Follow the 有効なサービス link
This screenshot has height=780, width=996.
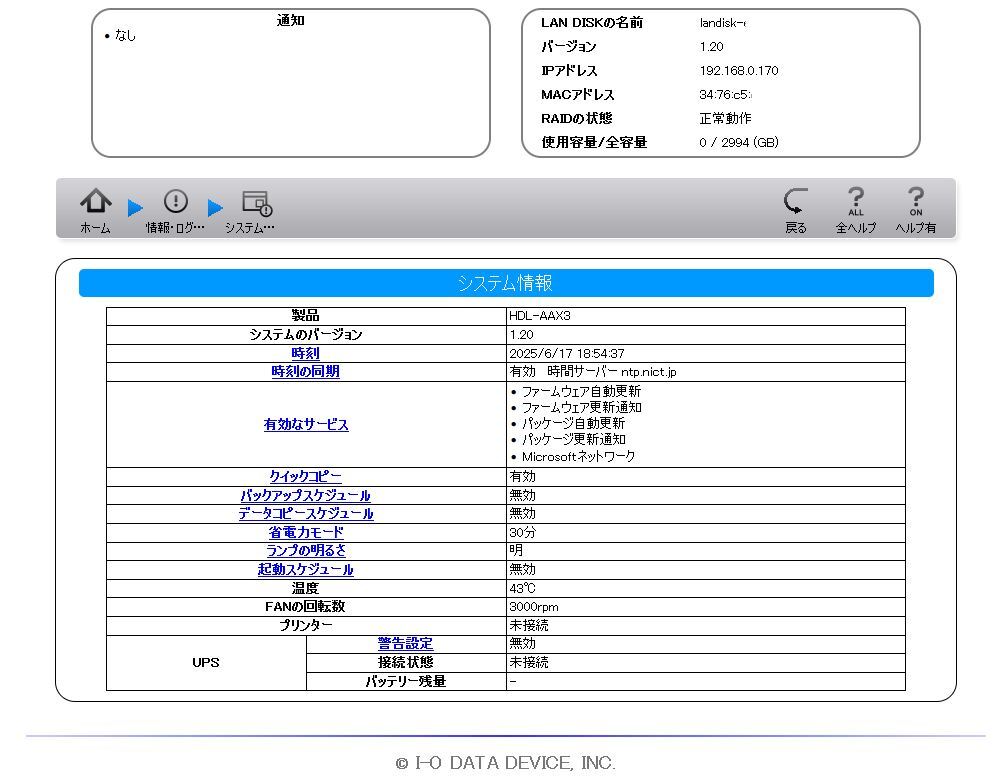(306, 424)
